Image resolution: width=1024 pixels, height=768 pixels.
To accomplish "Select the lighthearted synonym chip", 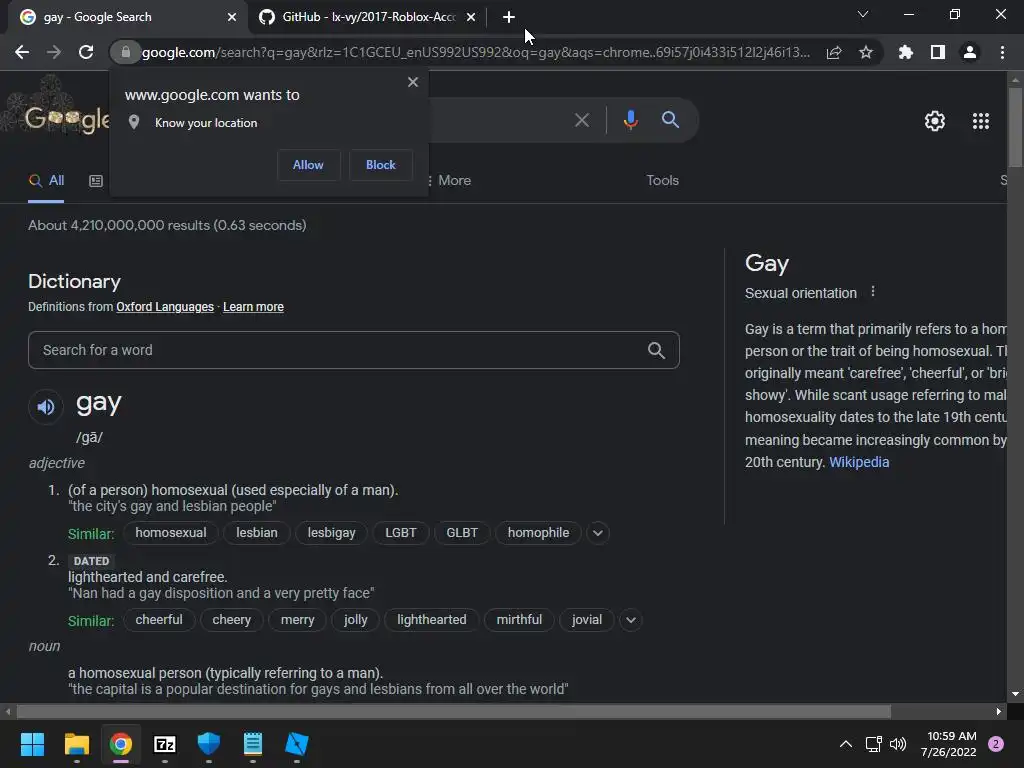I will [432, 620].
